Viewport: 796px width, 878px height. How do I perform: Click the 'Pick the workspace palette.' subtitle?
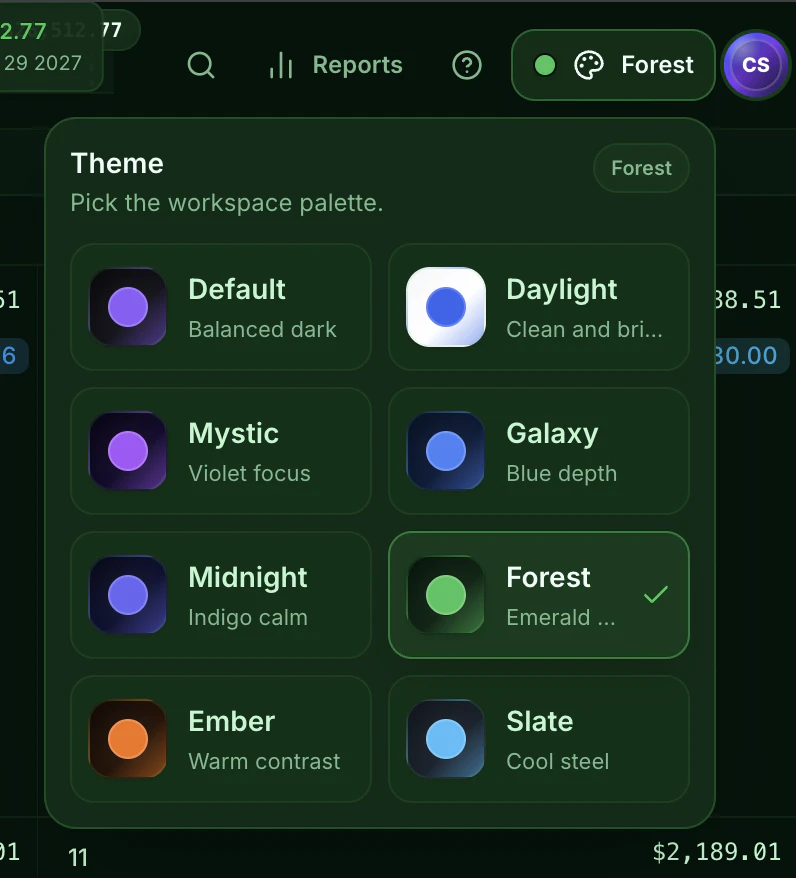tap(227, 203)
